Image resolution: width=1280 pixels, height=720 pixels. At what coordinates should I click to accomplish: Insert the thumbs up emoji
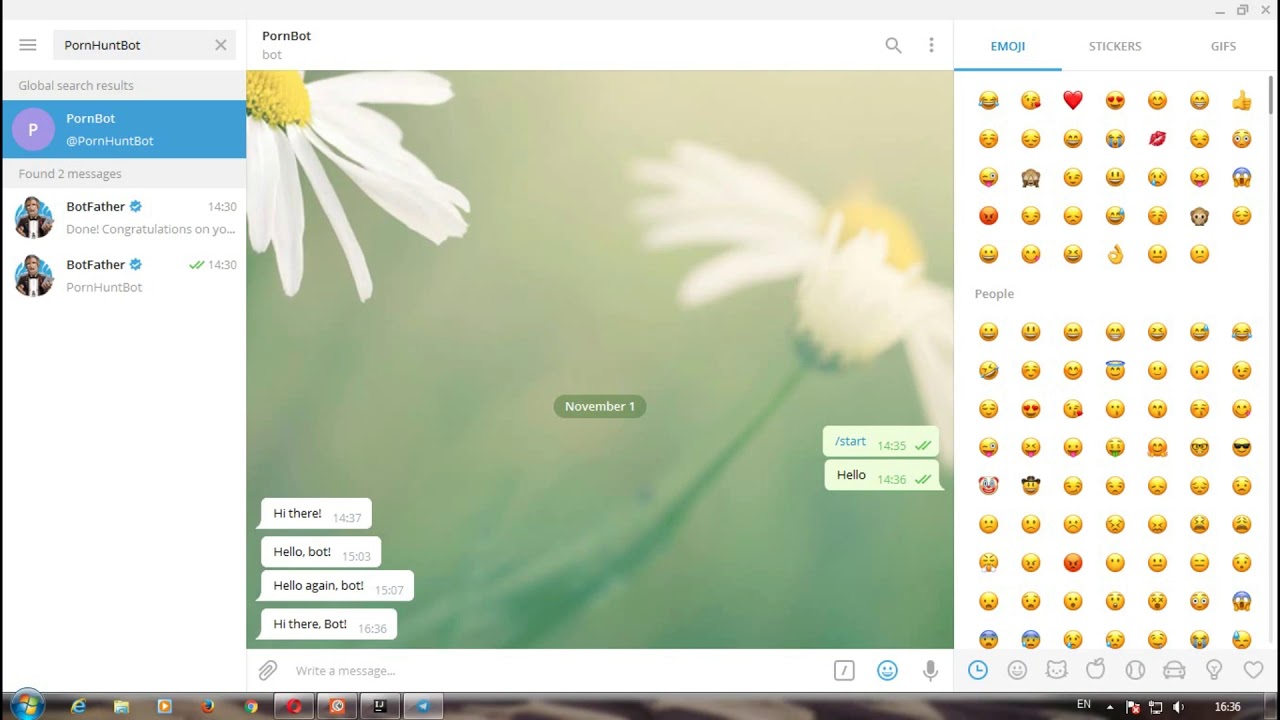1242,100
